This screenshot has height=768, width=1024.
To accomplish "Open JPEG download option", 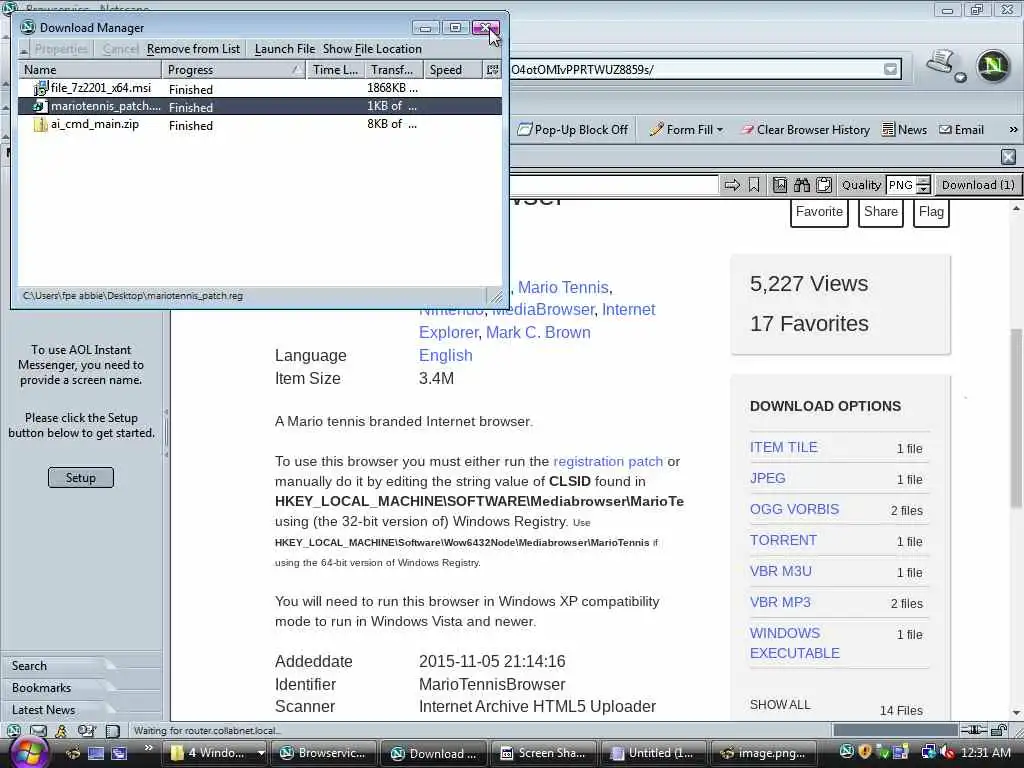I will coord(767,478).
